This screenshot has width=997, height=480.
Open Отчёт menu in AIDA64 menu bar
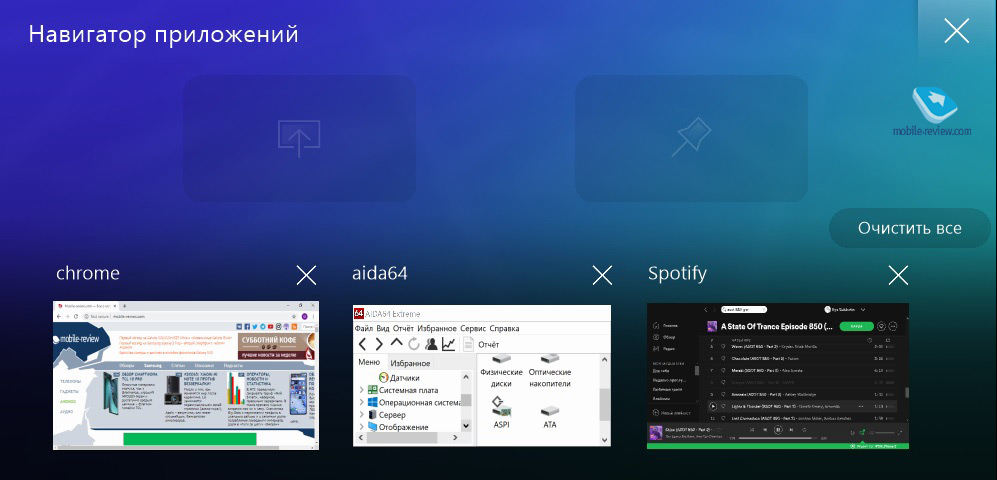point(404,329)
